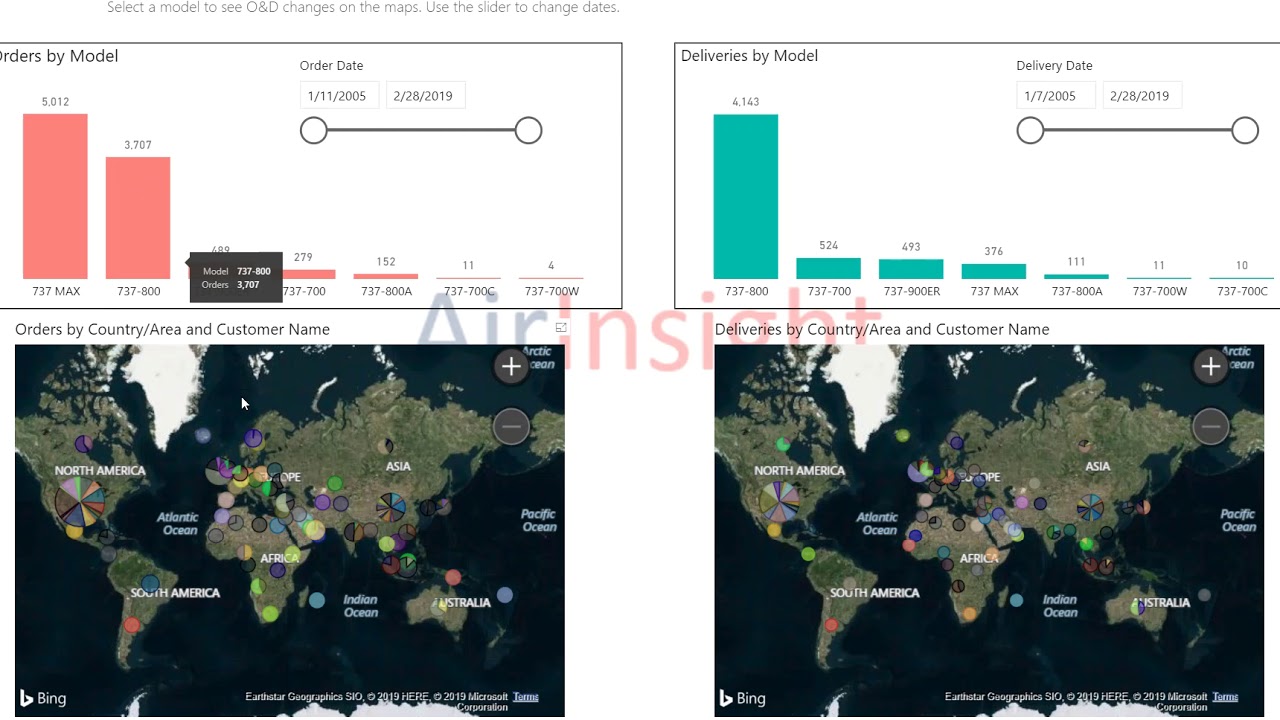Select the 737-800A orders bar
Screen dimensions: 1280x720
click(x=386, y=276)
